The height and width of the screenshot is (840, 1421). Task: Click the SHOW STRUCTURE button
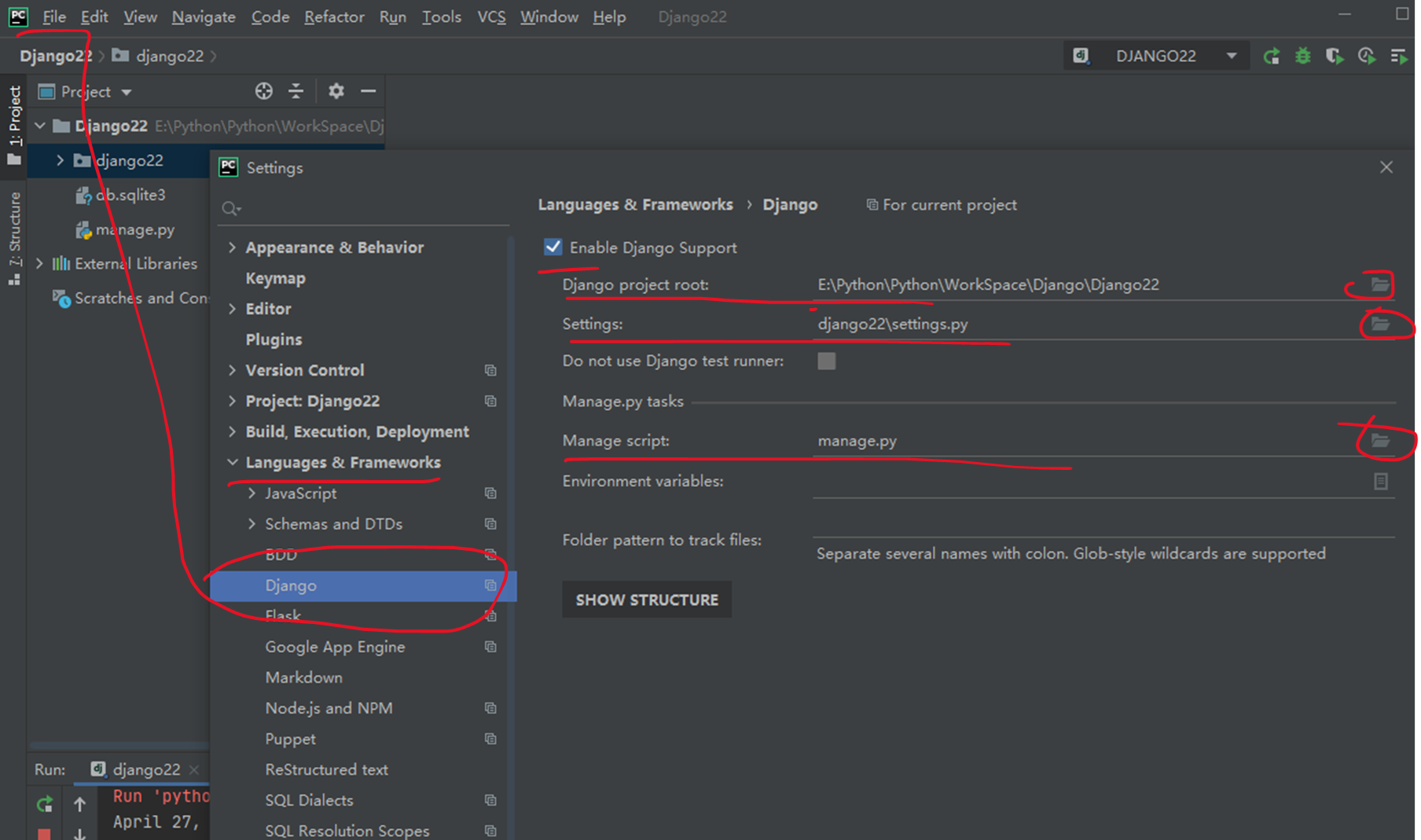(x=647, y=600)
